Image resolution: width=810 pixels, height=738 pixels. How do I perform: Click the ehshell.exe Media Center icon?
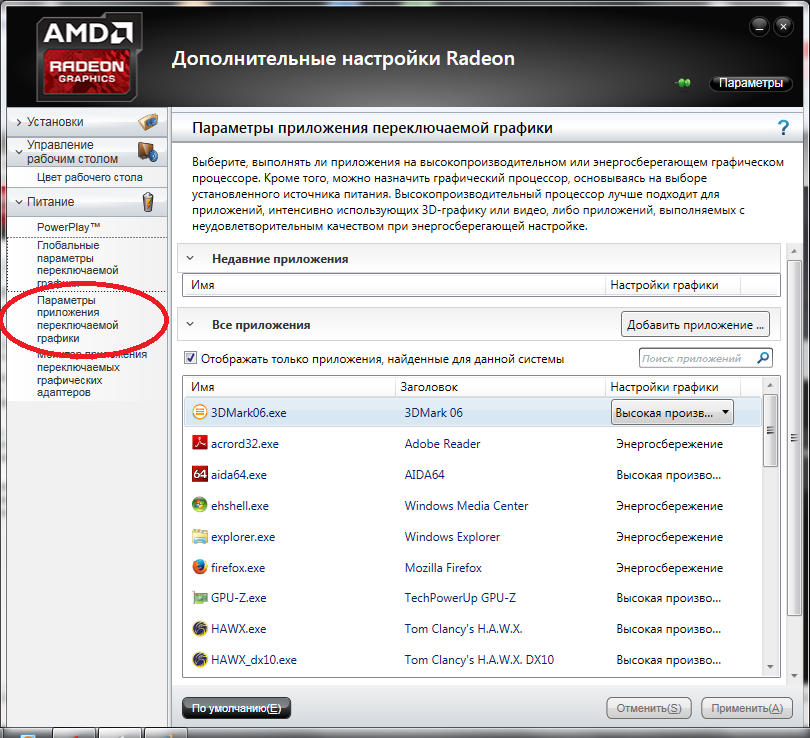pyautogui.click(x=199, y=505)
